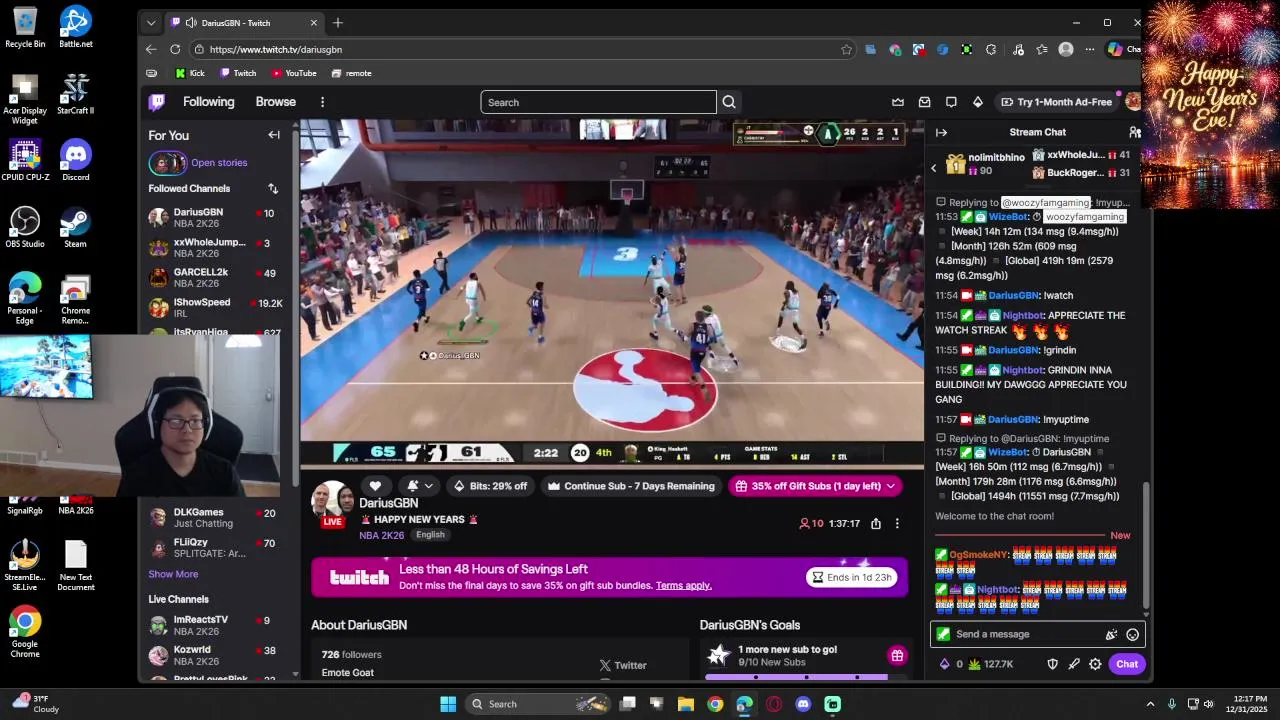Open the Kick bookmark
Viewport: 1280px width, 720px height.
pyautogui.click(x=190, y=73)
